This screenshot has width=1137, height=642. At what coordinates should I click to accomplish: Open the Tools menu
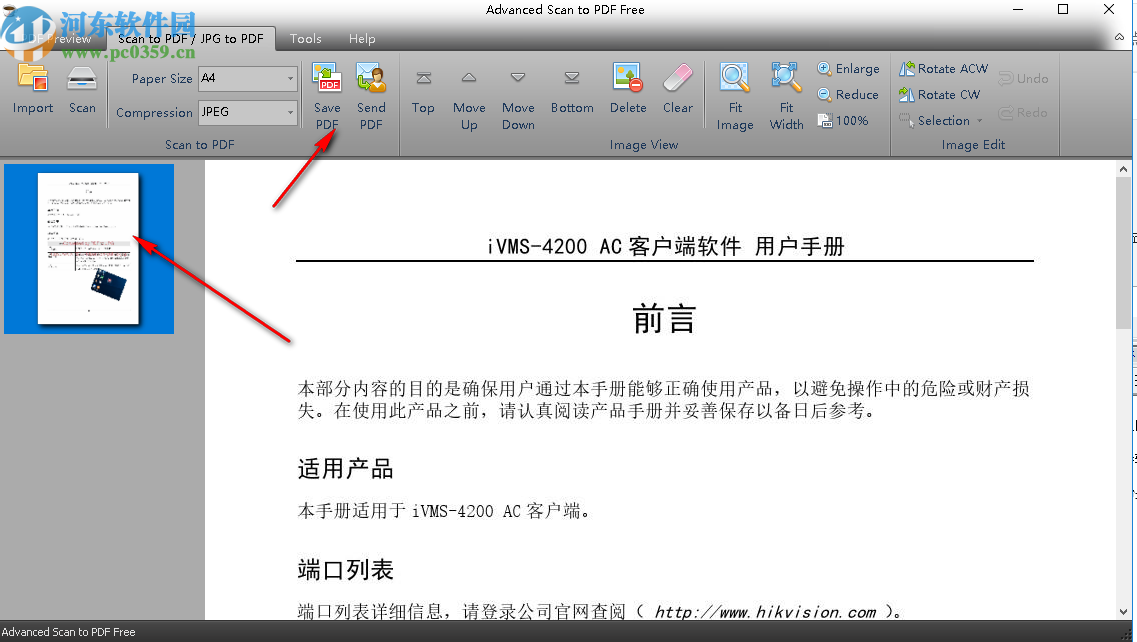305,39
